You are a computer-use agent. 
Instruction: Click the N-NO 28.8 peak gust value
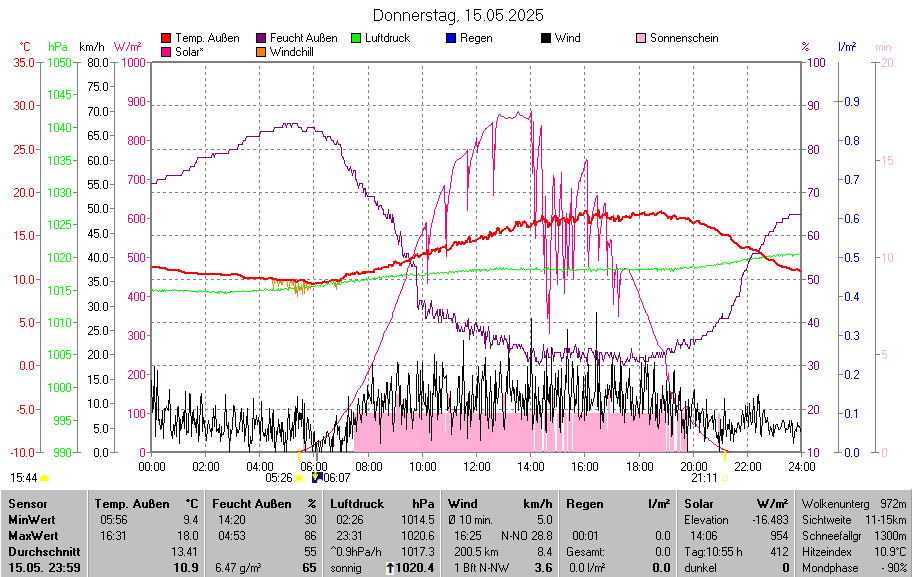click(526, 536)
